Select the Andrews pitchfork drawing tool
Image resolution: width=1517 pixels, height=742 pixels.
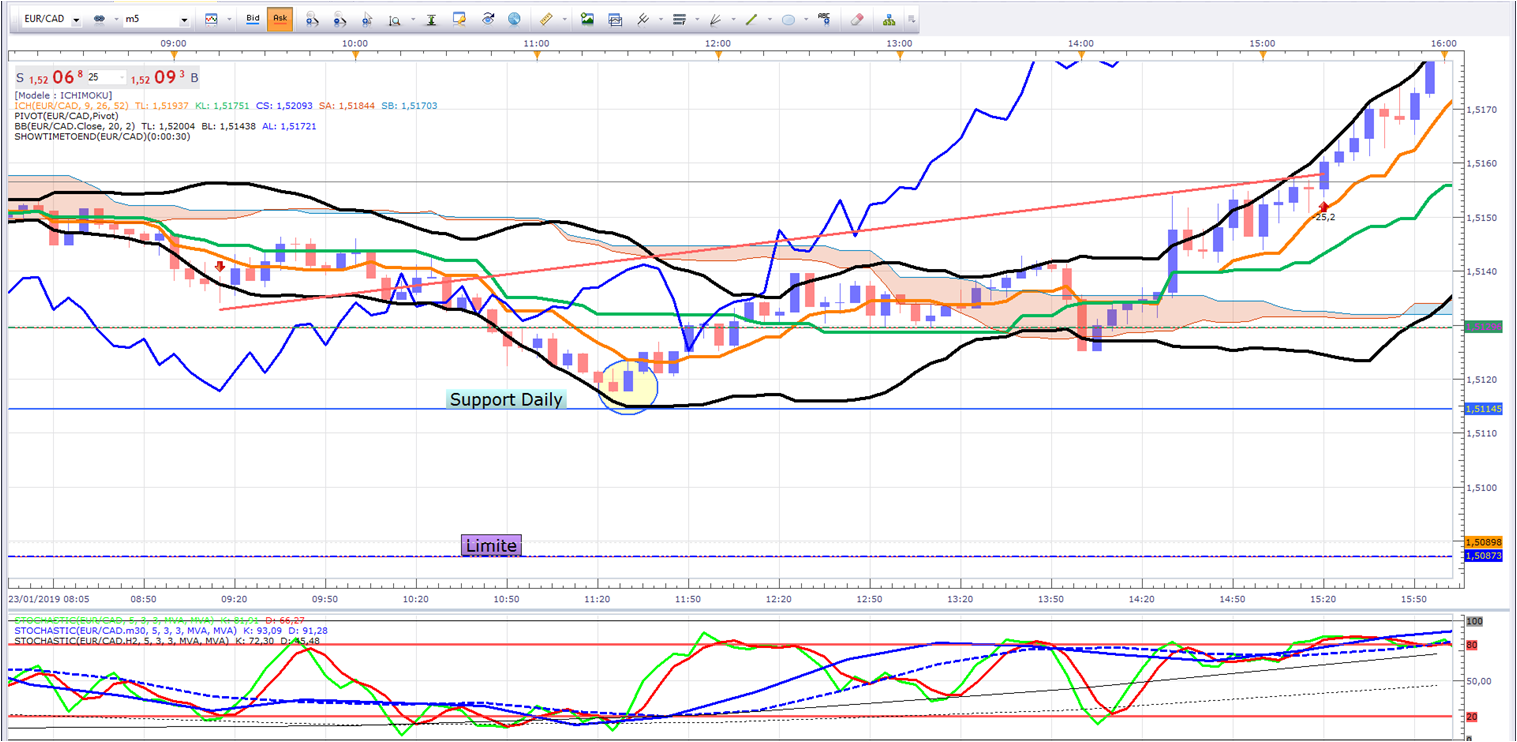point(643,19)
